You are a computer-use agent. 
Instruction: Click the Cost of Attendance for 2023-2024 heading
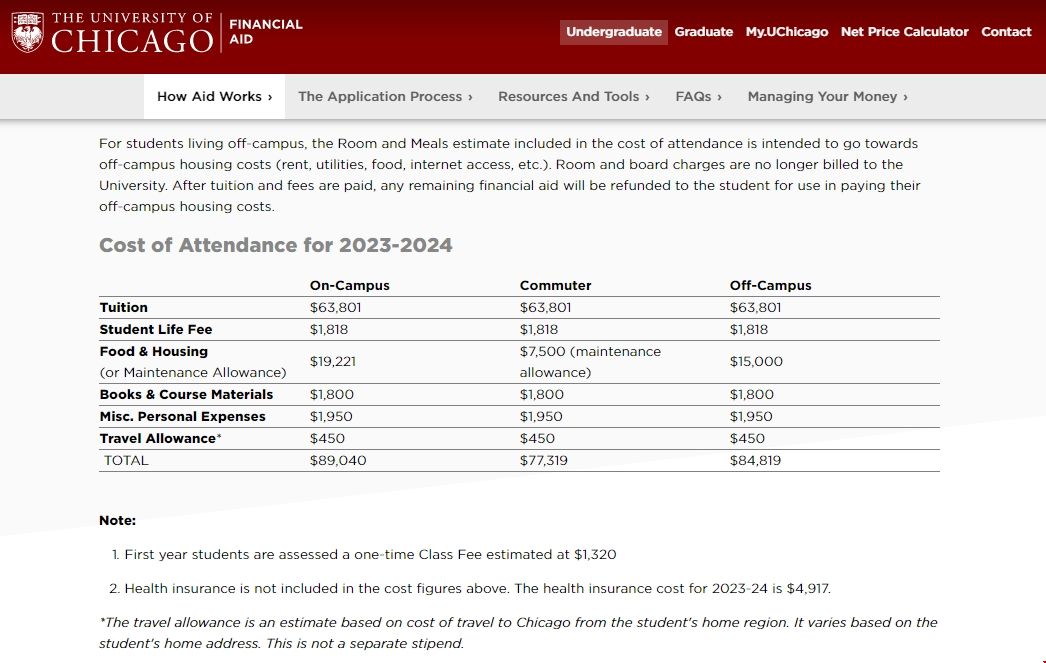(x=275, y=245)
